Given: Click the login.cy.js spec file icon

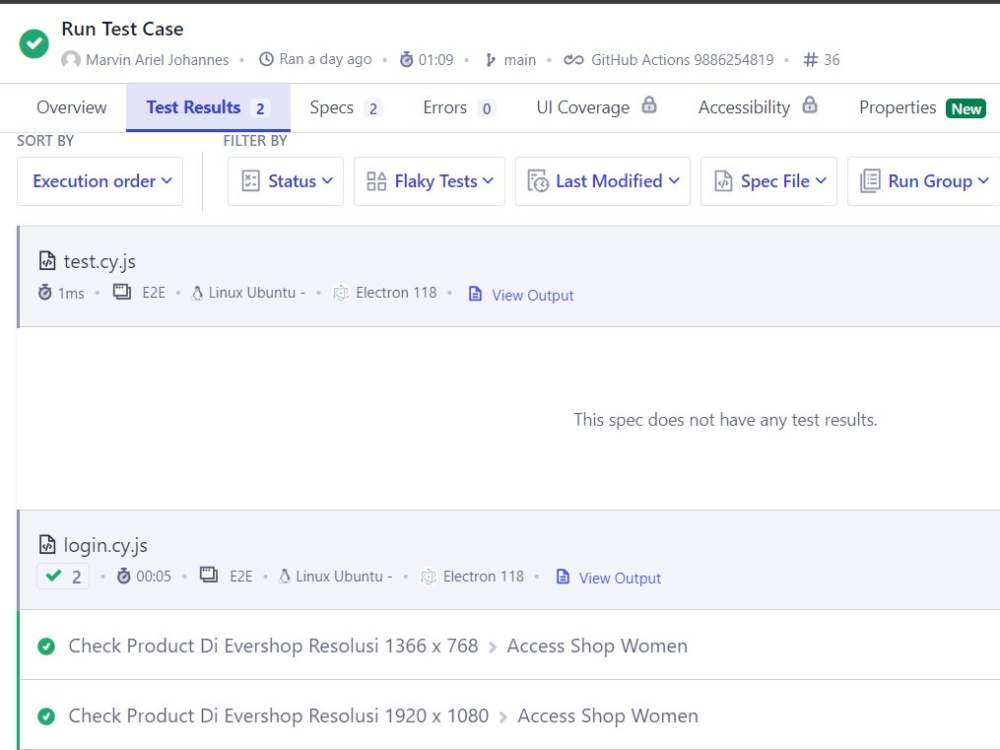Looking at the screenshot, I should click(x=47, y=545).
